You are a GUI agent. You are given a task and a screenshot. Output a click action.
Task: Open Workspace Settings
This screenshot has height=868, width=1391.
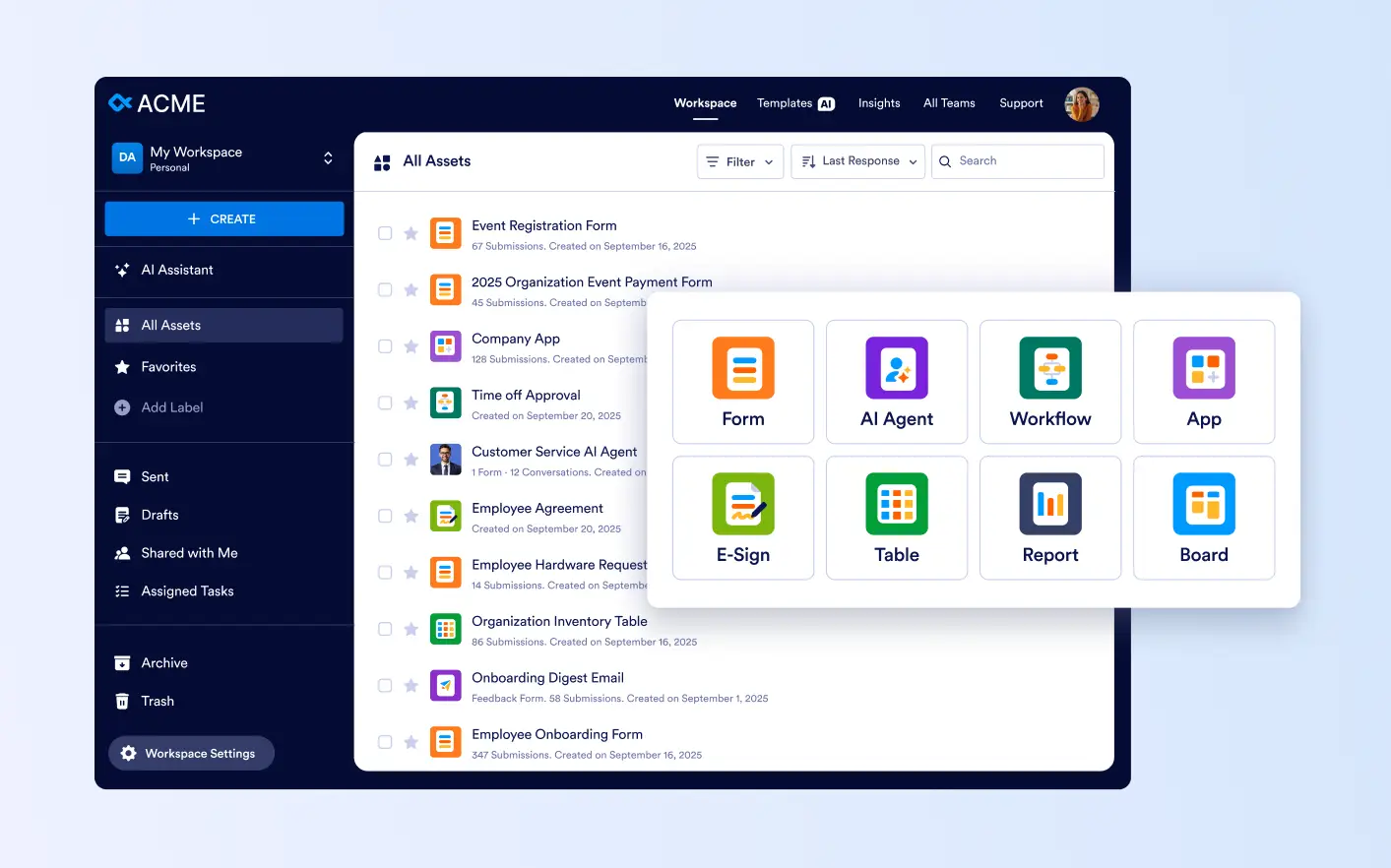pyautogui.click(x=191, y=753)
